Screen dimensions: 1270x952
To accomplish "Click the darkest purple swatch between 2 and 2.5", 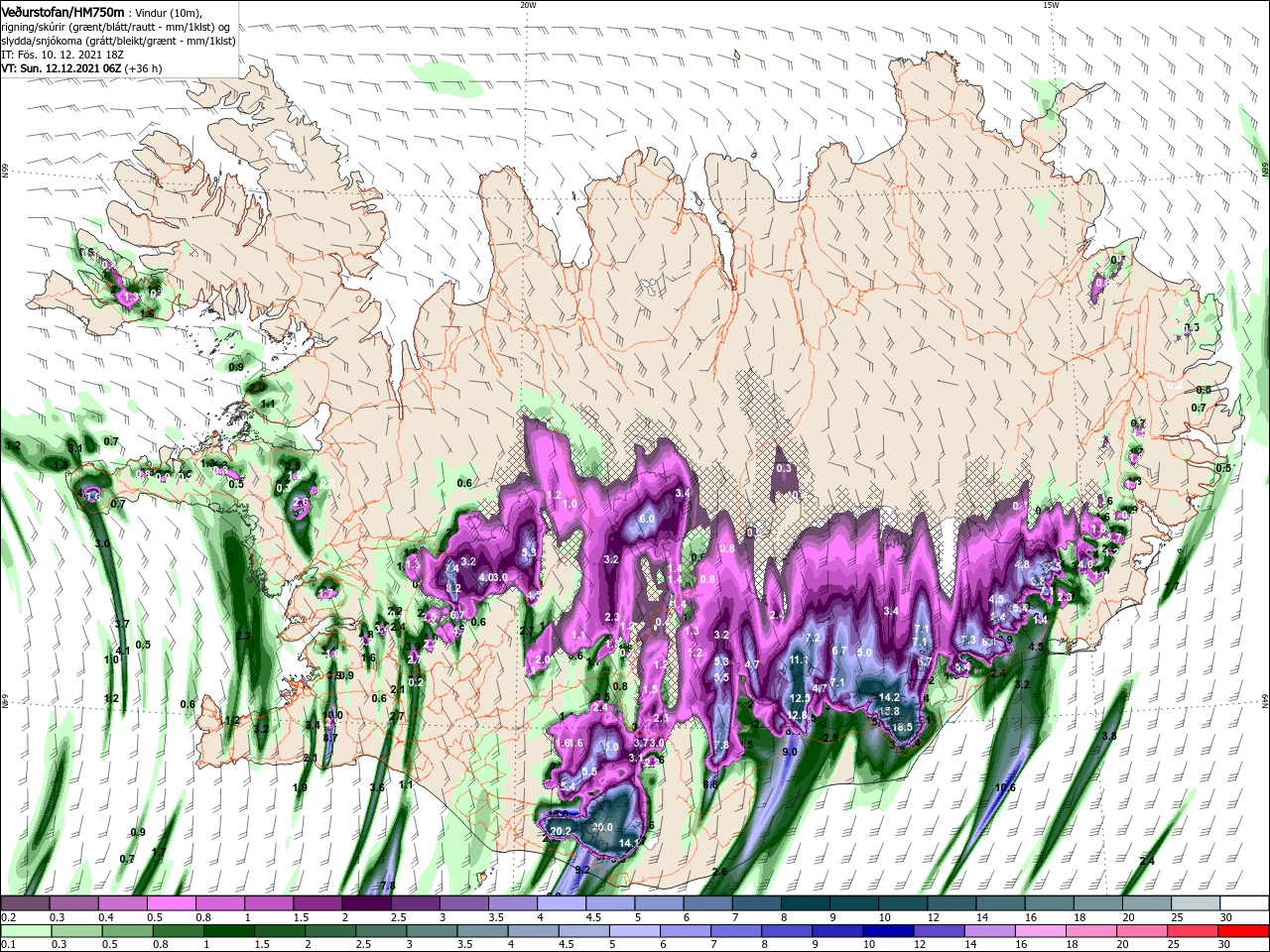I will pos(364,903).
